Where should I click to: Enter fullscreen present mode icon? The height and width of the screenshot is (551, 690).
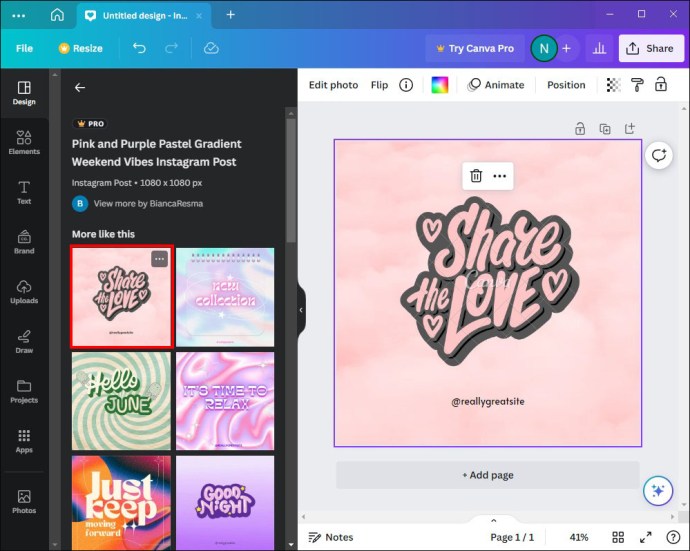[646, 537]
